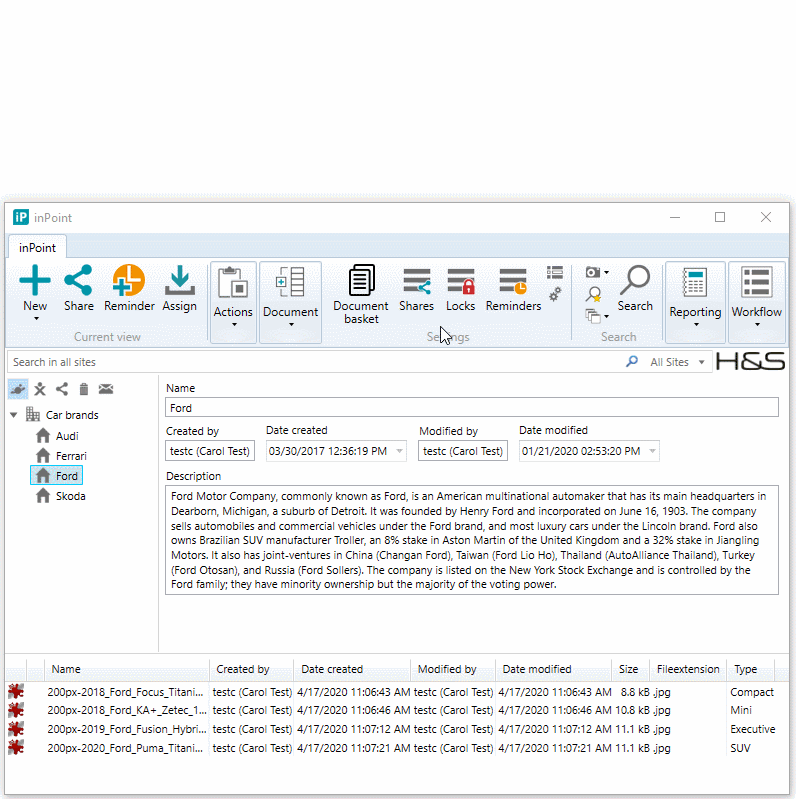Open the All Sites search scope dropdown
Image resolution: width=796 pixels, height=799 pixels.
pyautogui.click(x=678, y=362)
